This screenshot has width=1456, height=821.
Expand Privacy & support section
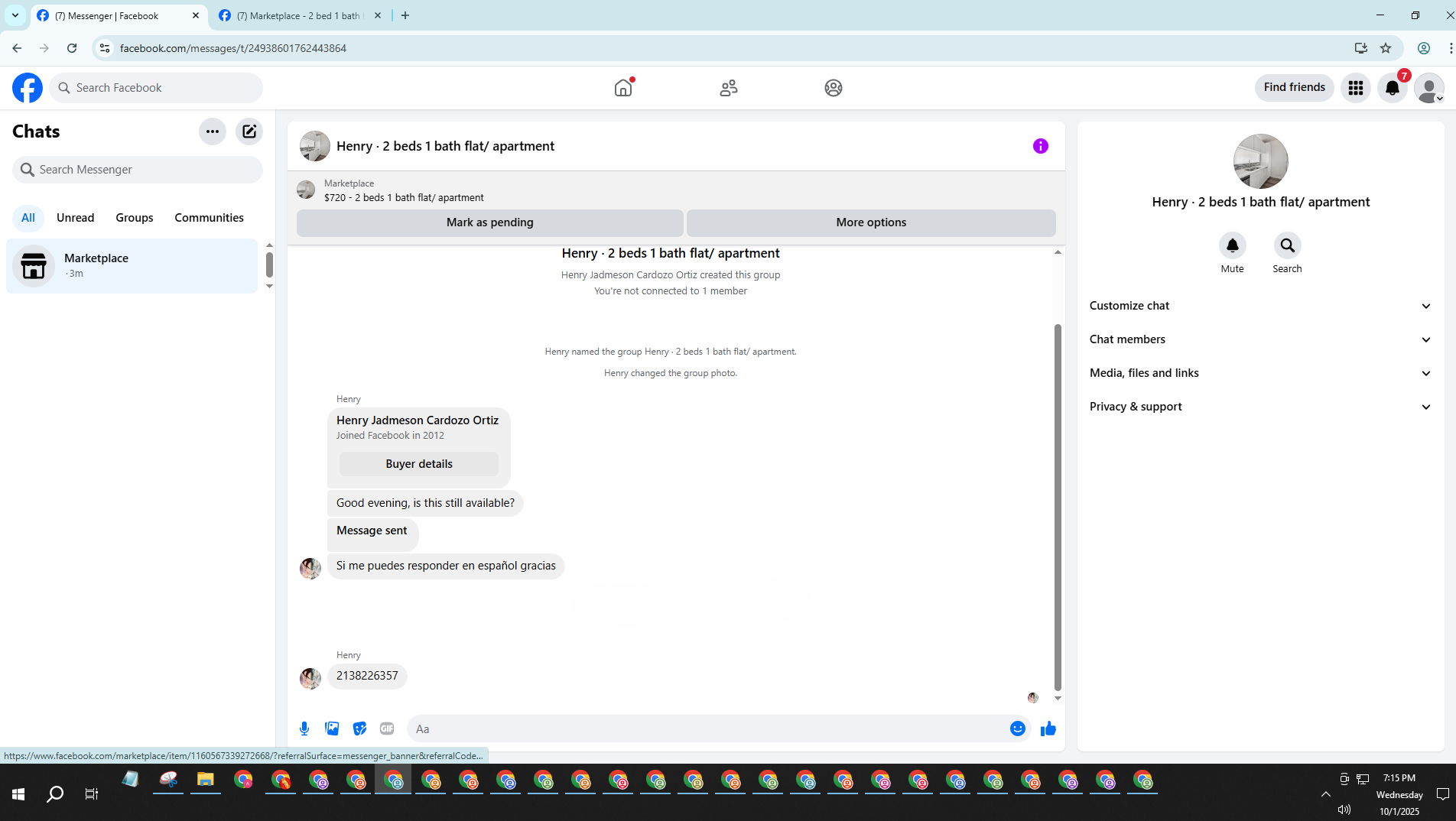[x=1260, y=407]
